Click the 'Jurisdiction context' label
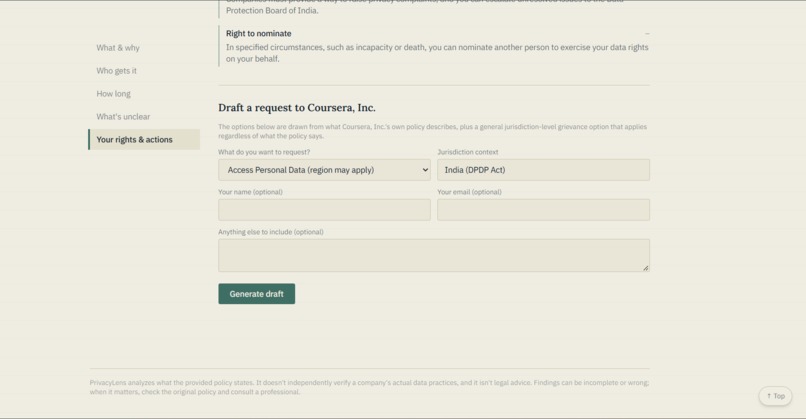The image size is (806, 419). (468, 152)
